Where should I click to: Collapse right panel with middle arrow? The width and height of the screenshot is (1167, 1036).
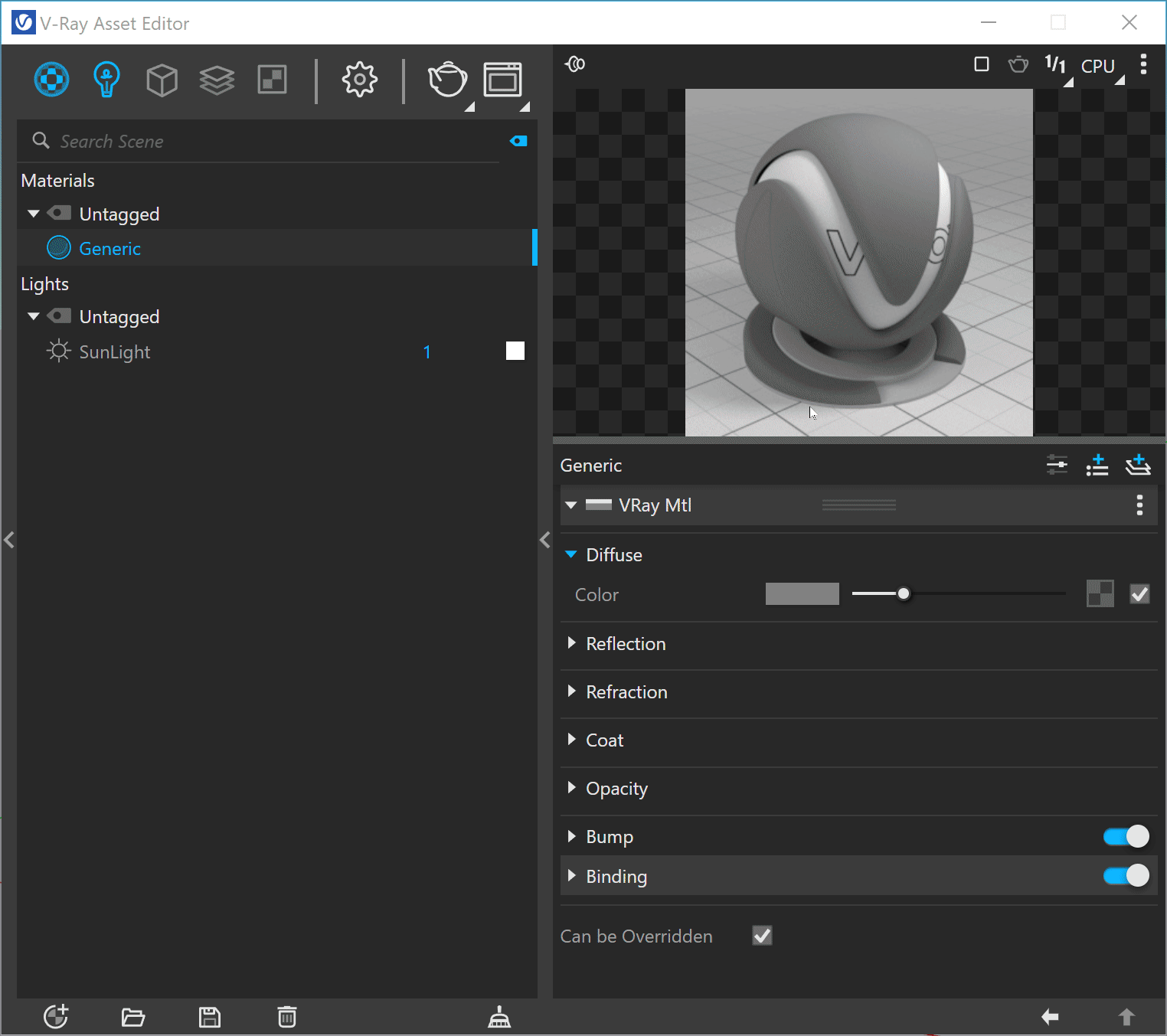pyautogui.click(x=545, y=540)
